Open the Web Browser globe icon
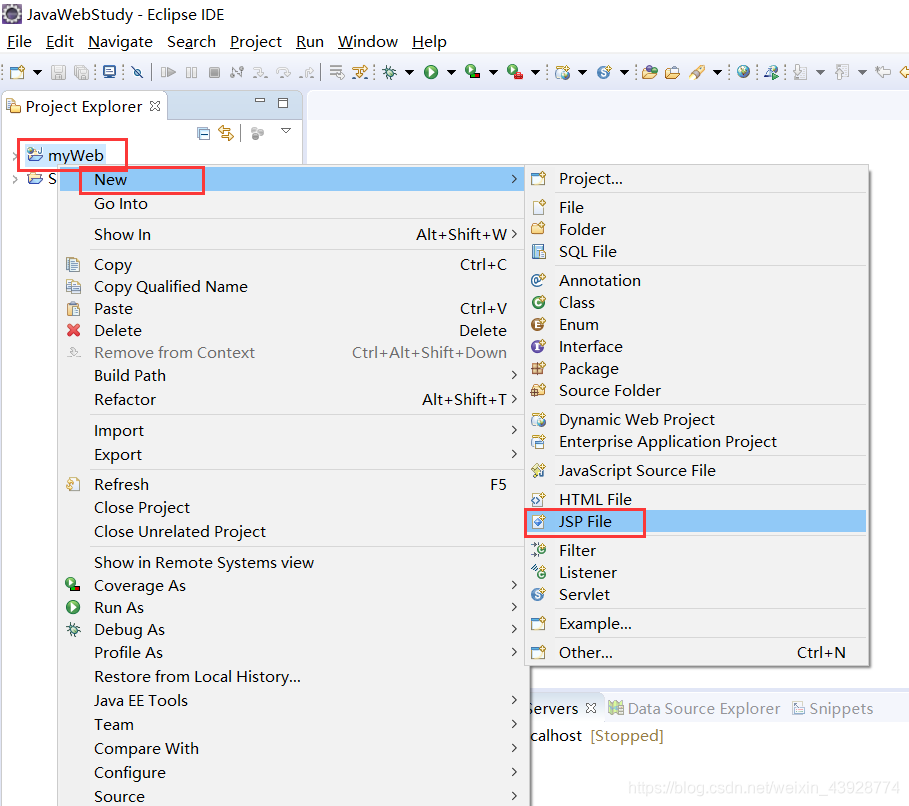 [x=743, y=72]
